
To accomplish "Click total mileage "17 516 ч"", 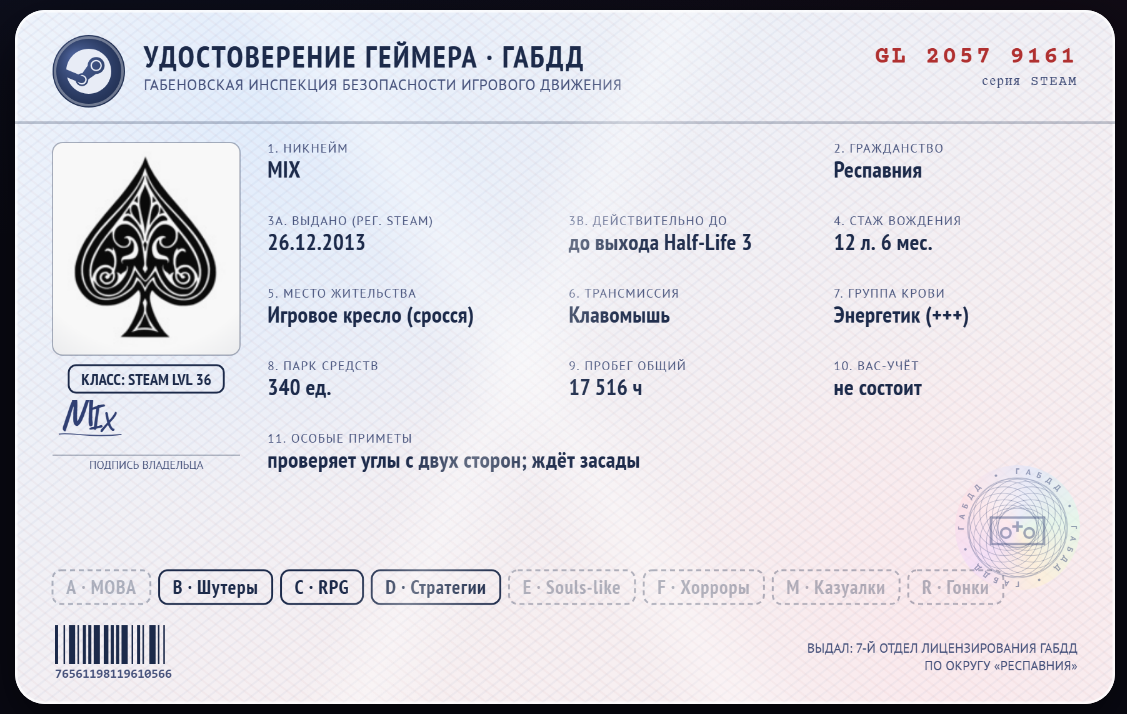I will pyautogui.click(x=605, y=388).
